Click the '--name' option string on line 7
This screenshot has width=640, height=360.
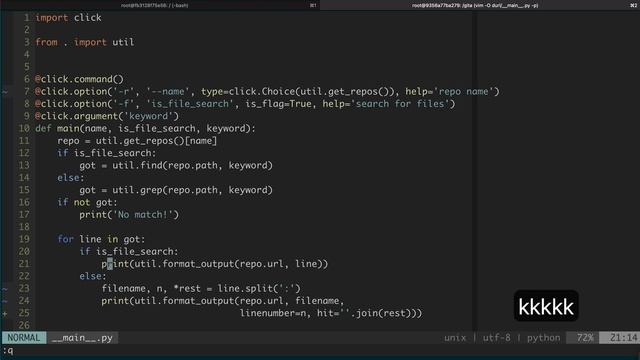click(168, 91)
